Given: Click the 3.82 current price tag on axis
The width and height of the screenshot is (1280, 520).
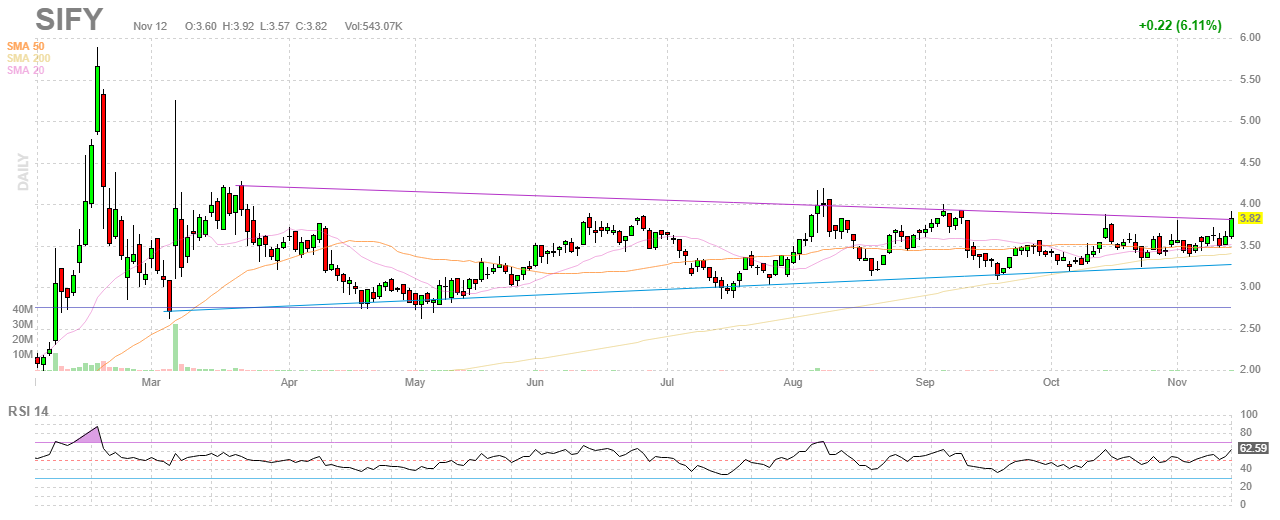Looking at the screenshot, I should 1249,217.
